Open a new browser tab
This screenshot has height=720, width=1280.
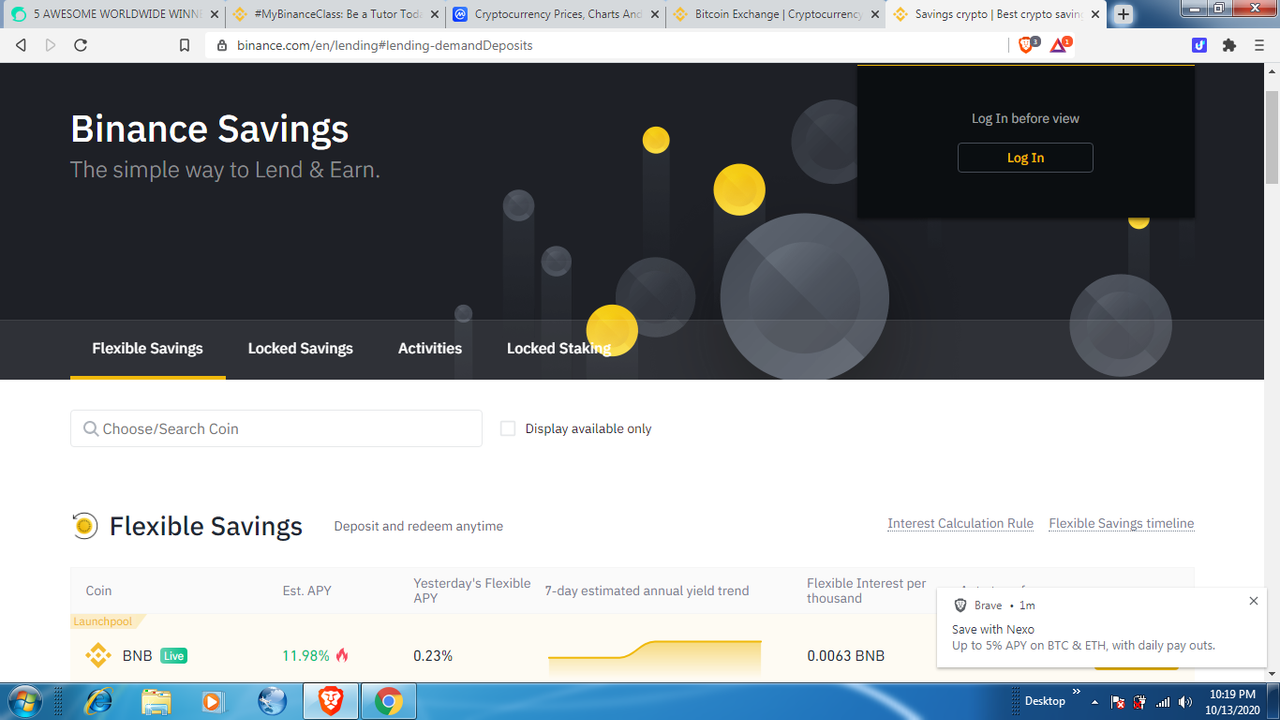click(1123, 15)
